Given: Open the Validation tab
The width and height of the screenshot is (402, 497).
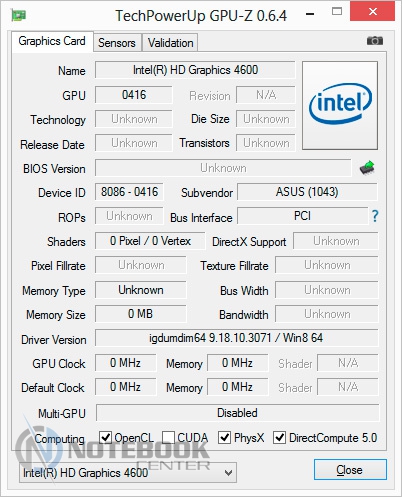Looking at the screenshot, I should 170,43.
